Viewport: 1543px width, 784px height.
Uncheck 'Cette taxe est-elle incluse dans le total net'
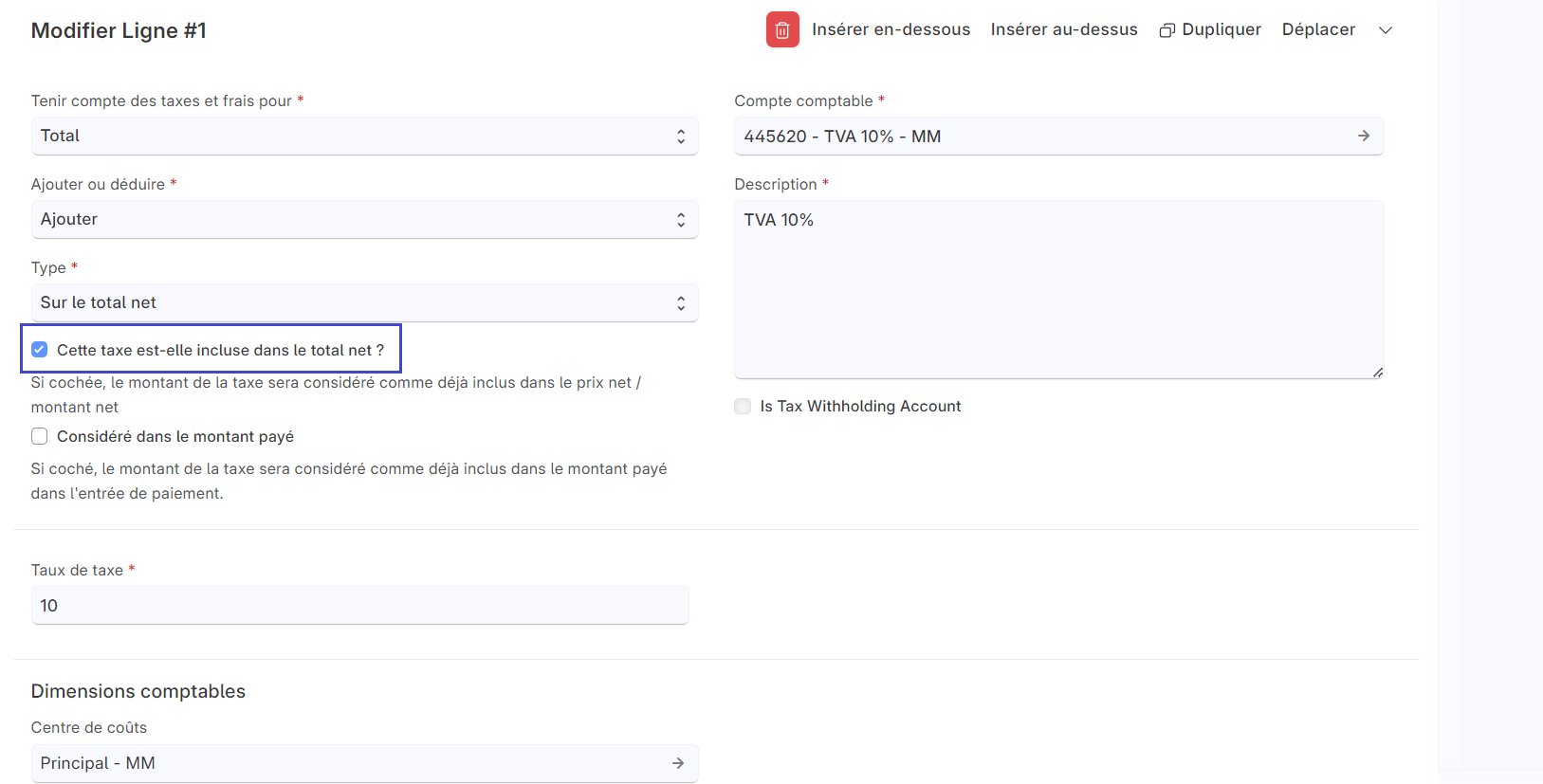point(40,350)
